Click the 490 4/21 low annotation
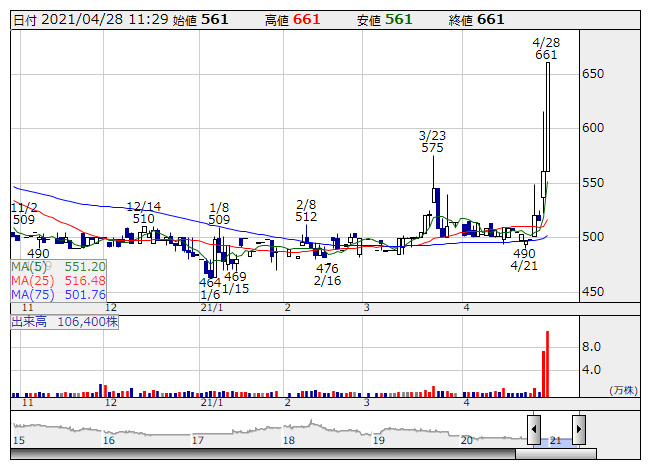Image resolution: width=653 pixels, height=470 pixels. [x=524, y=259]
